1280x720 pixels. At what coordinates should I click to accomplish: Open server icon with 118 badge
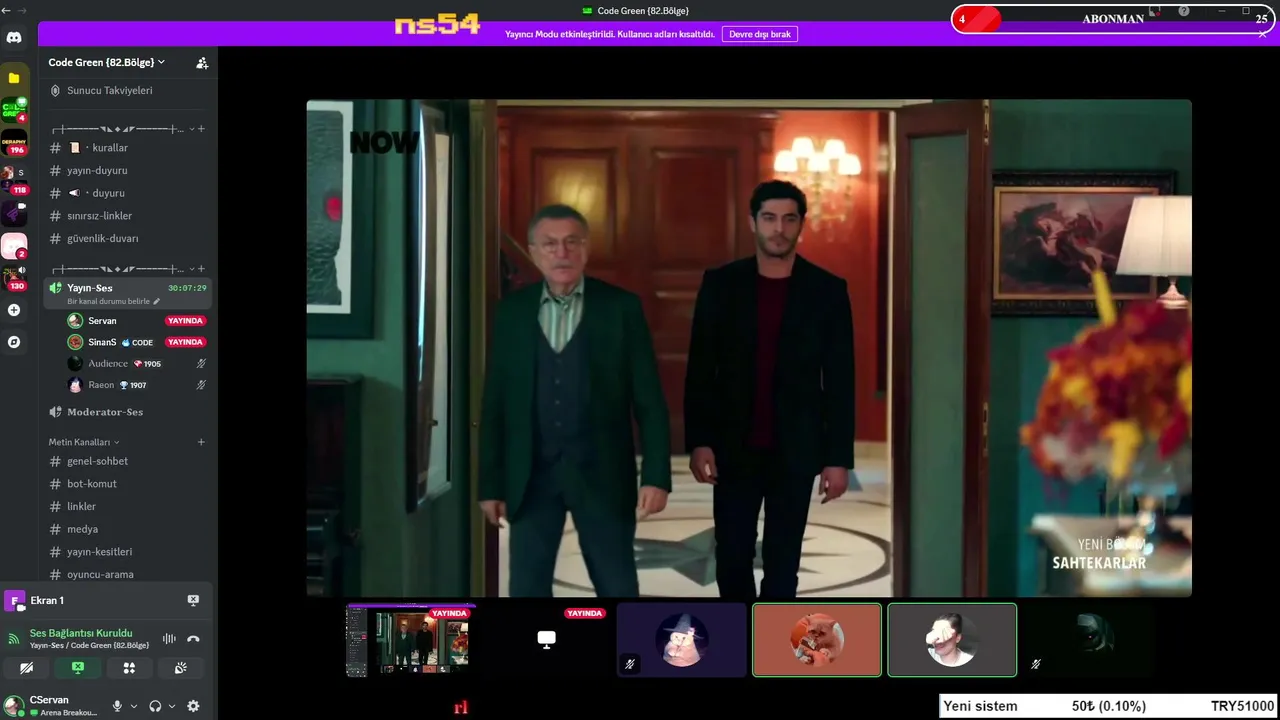coord(14,179)
